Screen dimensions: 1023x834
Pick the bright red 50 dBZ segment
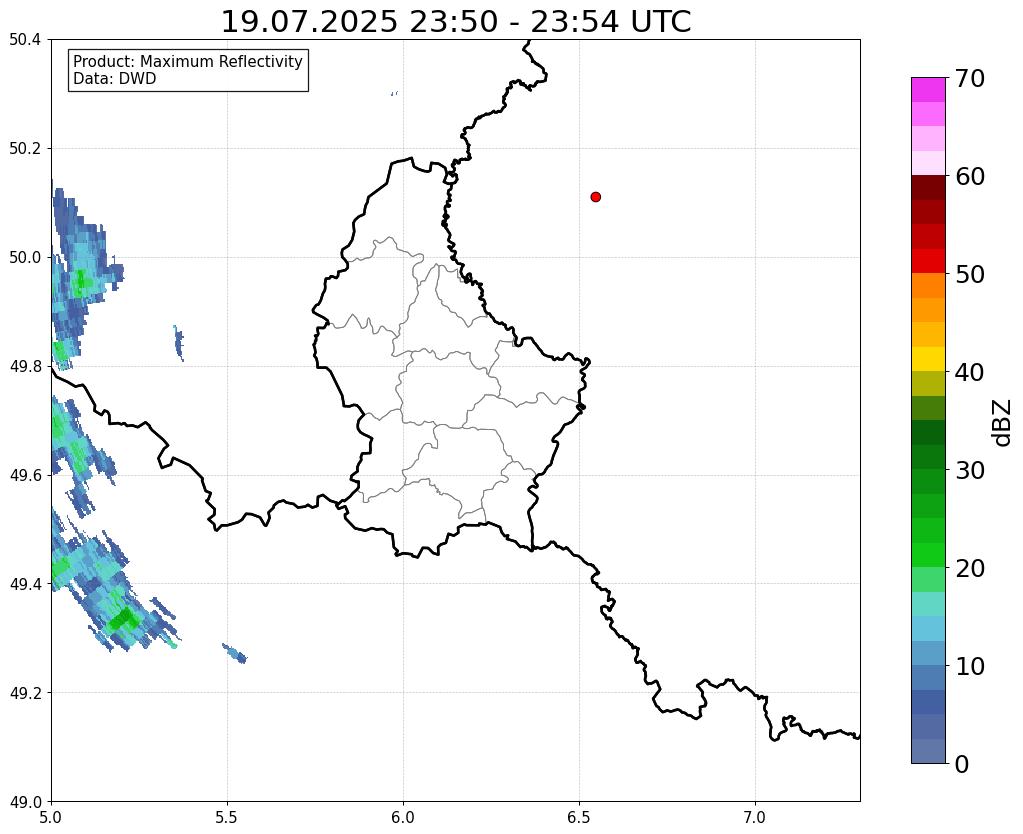tap(928, 261)
